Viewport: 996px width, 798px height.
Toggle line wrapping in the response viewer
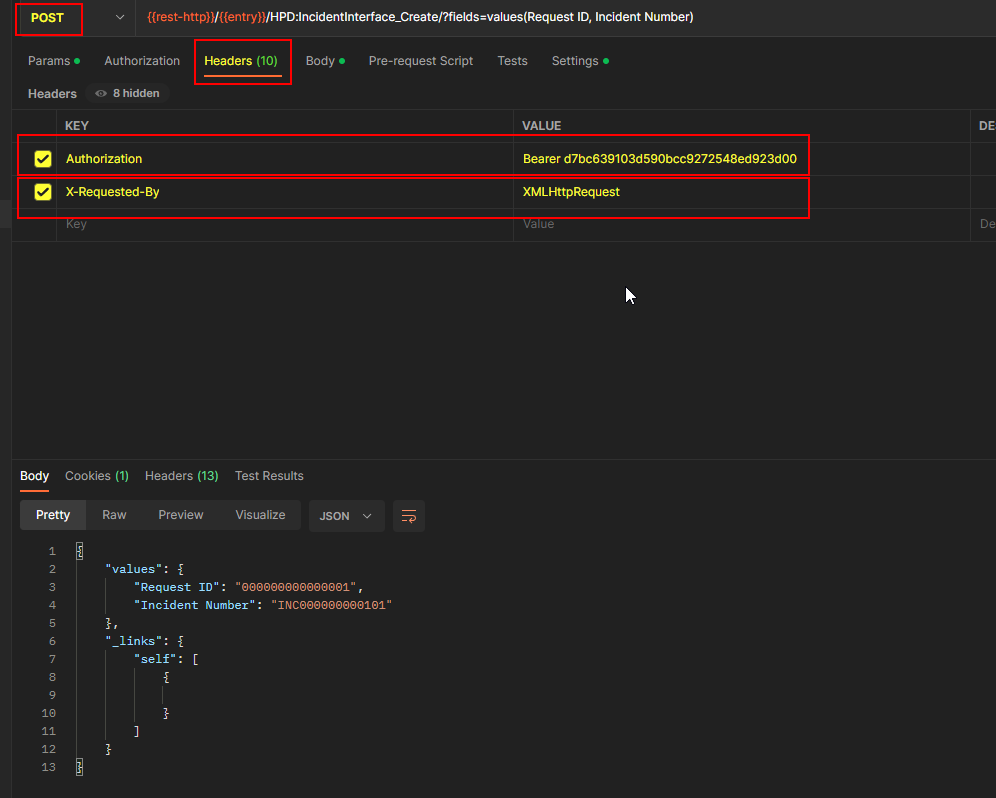point(408,515)
